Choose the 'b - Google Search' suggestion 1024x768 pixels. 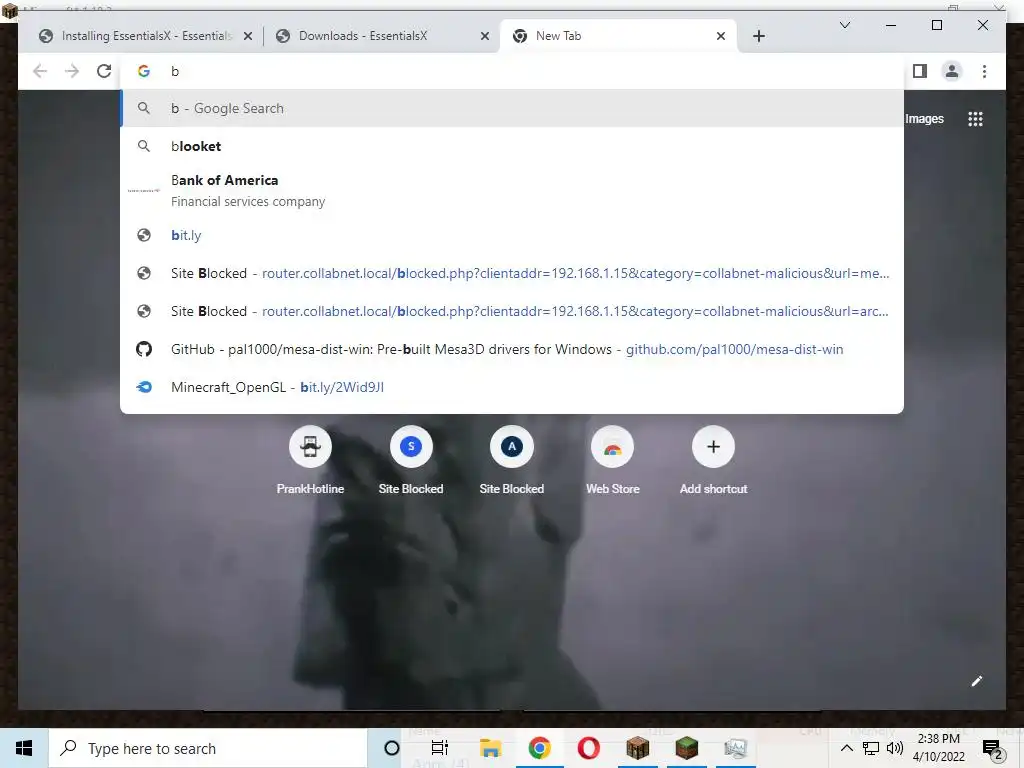[x=512, y=108]
